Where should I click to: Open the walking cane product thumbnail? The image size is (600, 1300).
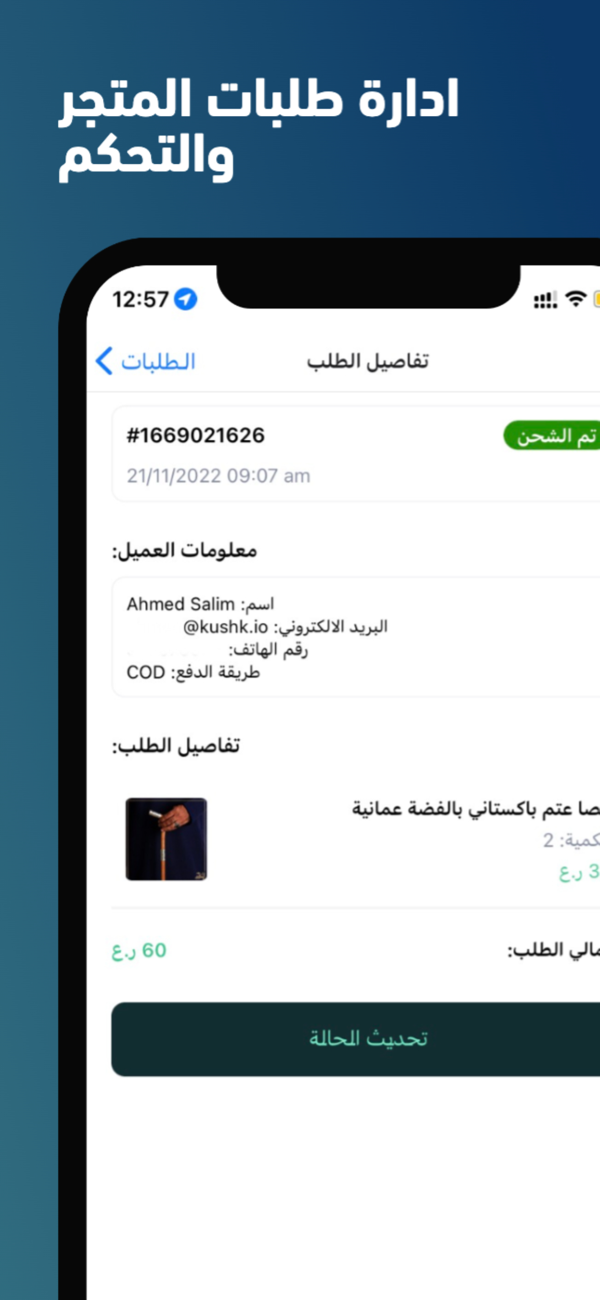[x=166, y=839]
